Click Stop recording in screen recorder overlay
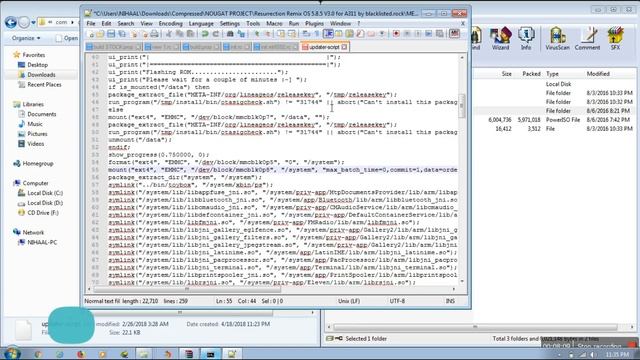This screenshot has width=640, height=360. coord(599,347)
